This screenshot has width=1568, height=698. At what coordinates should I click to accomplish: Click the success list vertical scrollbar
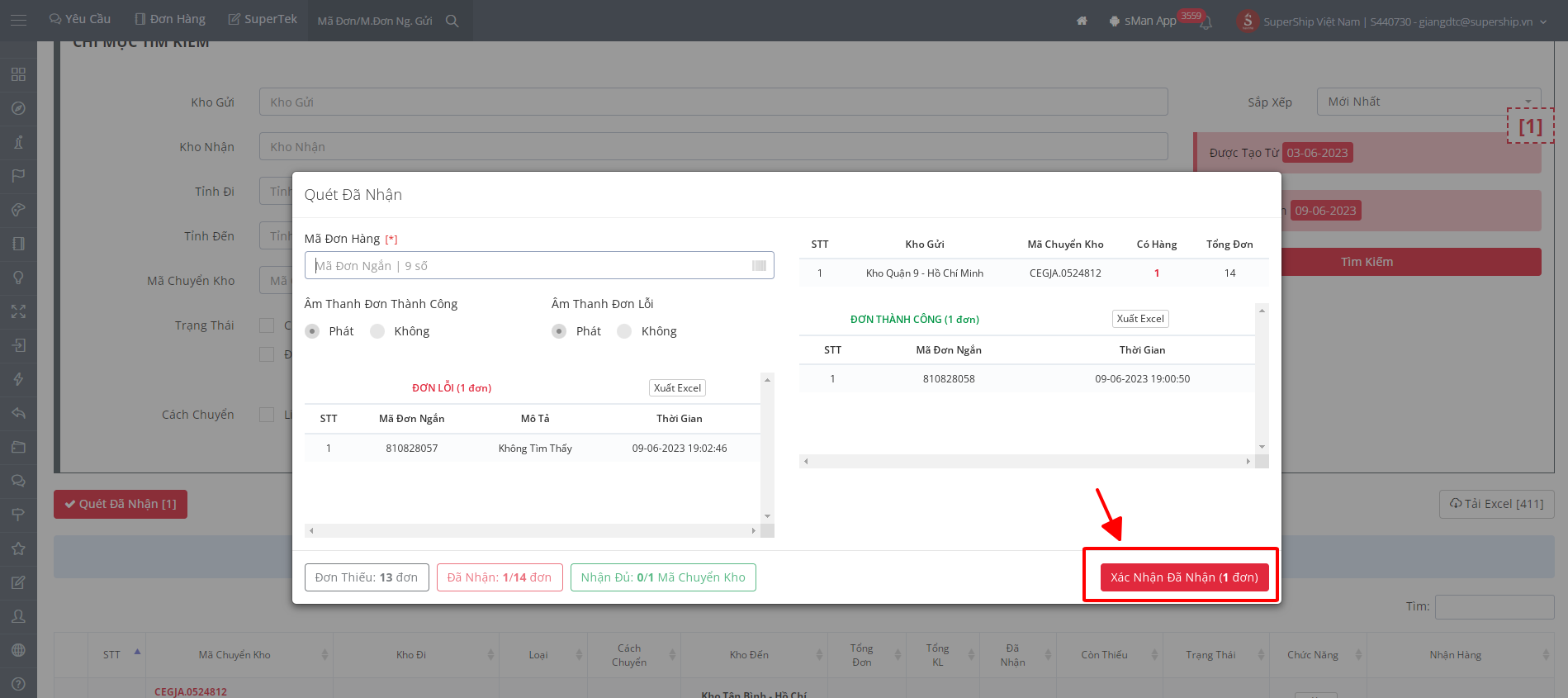click(1262, 378)
